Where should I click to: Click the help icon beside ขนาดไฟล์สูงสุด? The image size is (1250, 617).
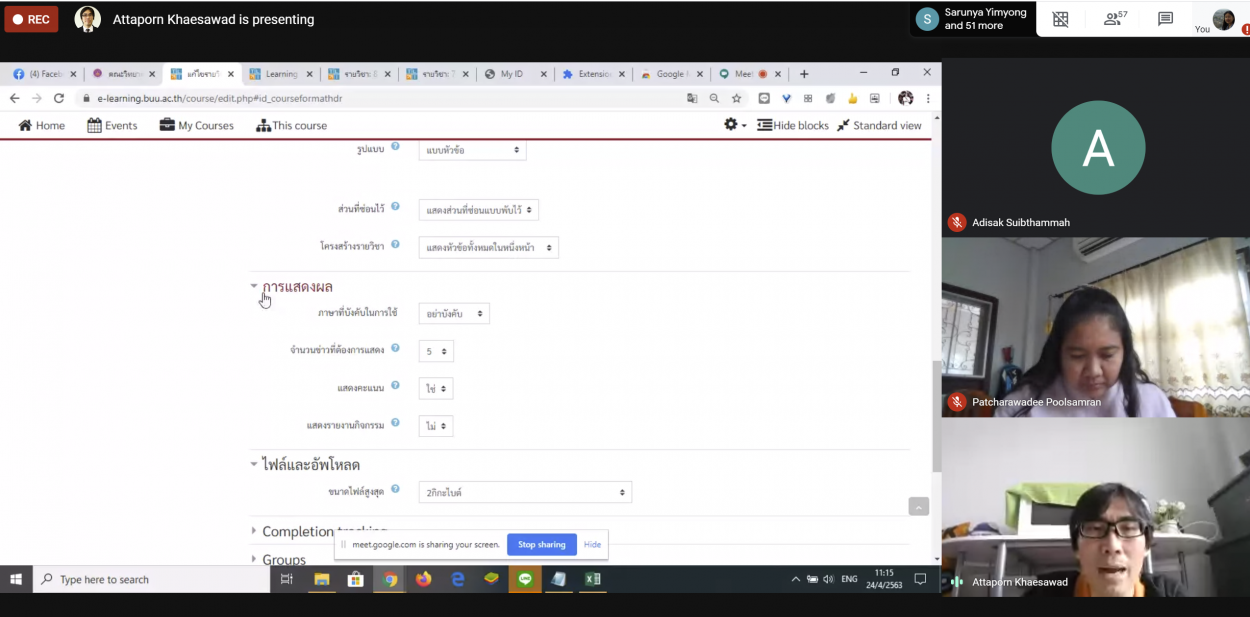coord(395,490)
